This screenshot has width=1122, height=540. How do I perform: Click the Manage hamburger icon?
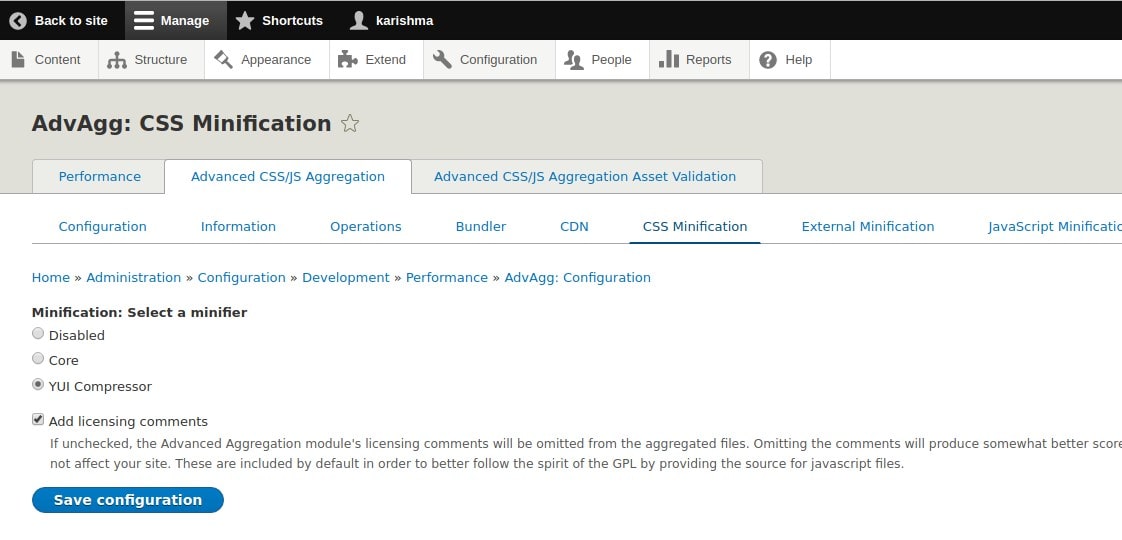(144, 21)
